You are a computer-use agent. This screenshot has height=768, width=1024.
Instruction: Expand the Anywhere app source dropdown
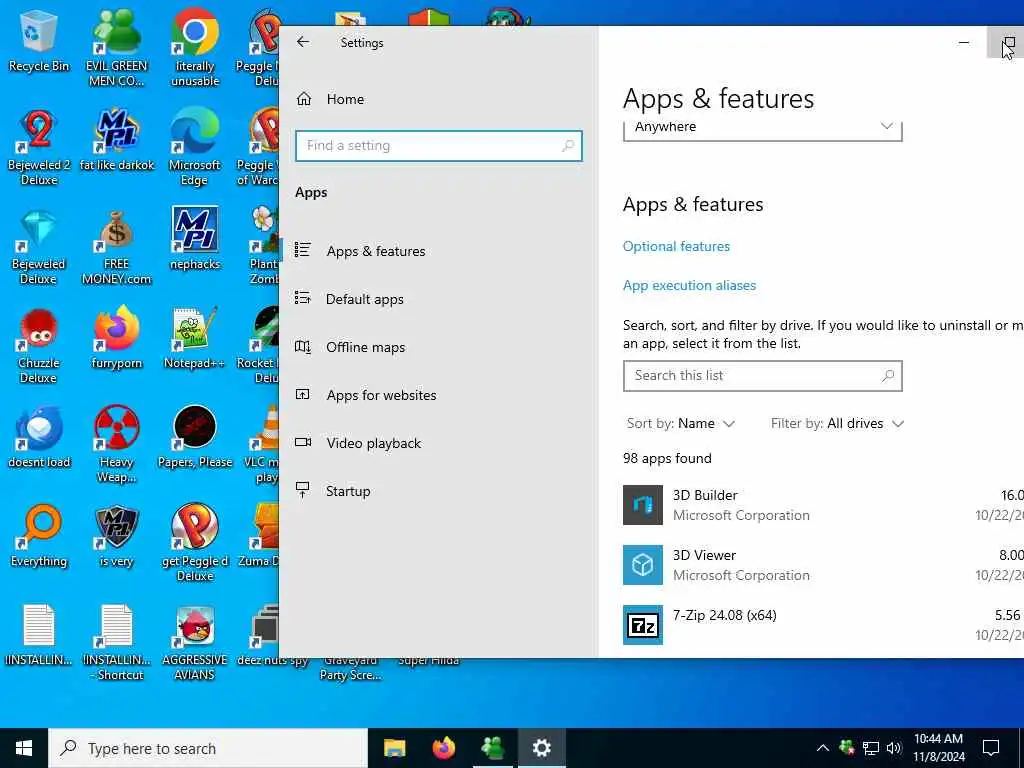(x=763, y=129)
